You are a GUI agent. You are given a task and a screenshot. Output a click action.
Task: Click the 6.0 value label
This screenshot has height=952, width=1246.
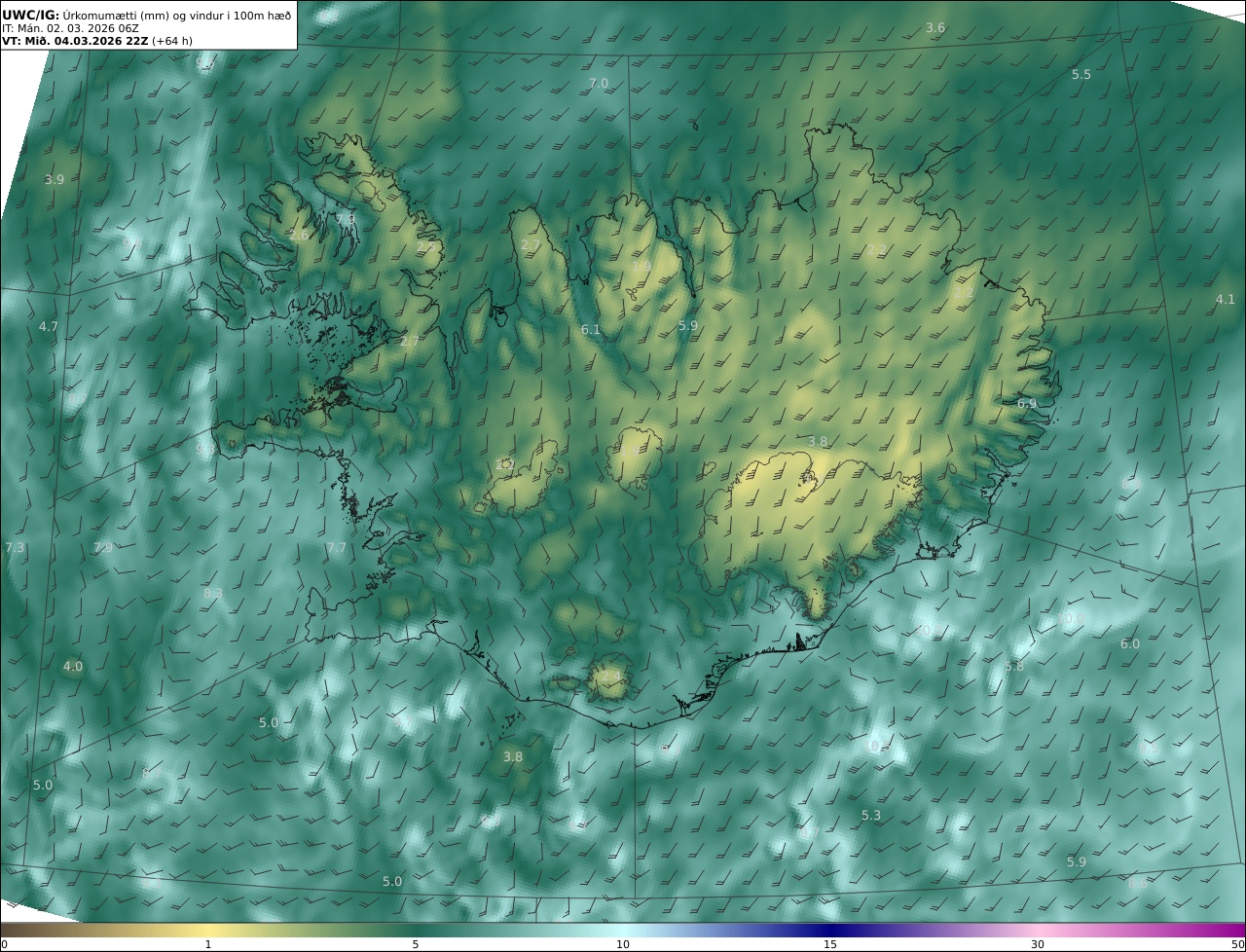pos(1129,644)
